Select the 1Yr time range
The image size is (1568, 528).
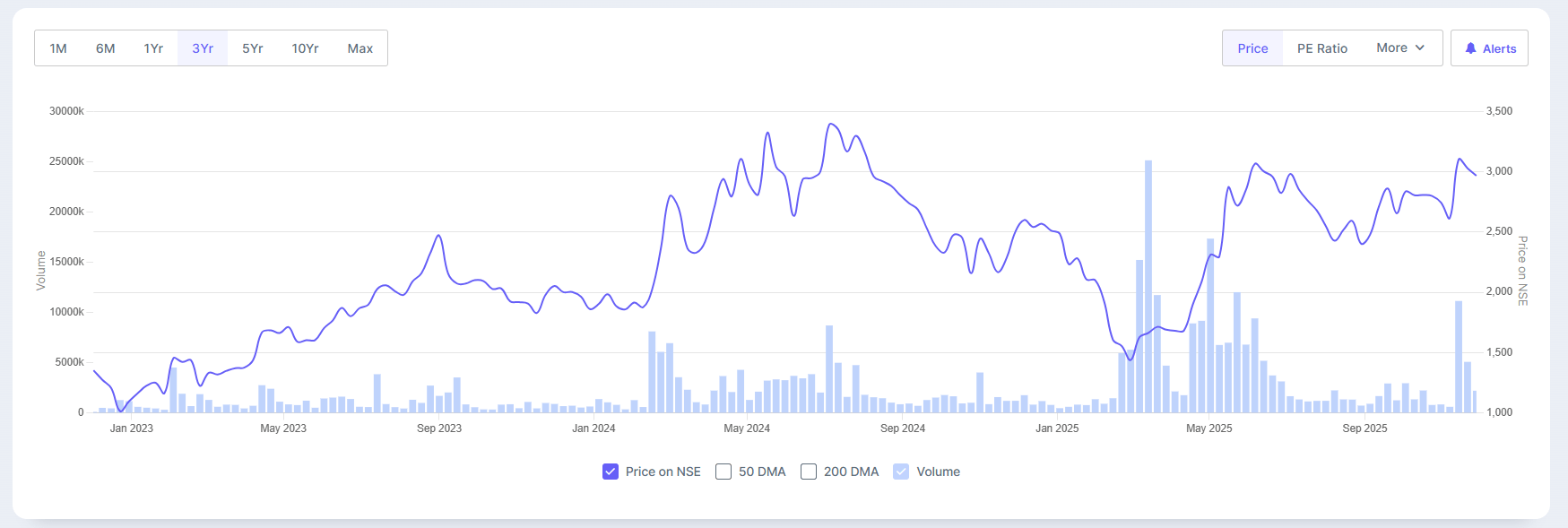153,48
